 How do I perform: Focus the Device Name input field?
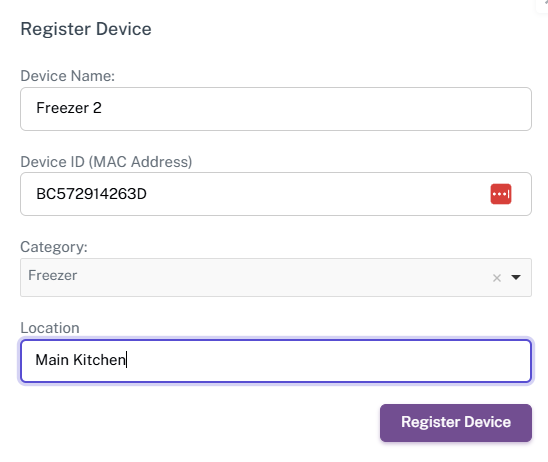click(276, 109)
